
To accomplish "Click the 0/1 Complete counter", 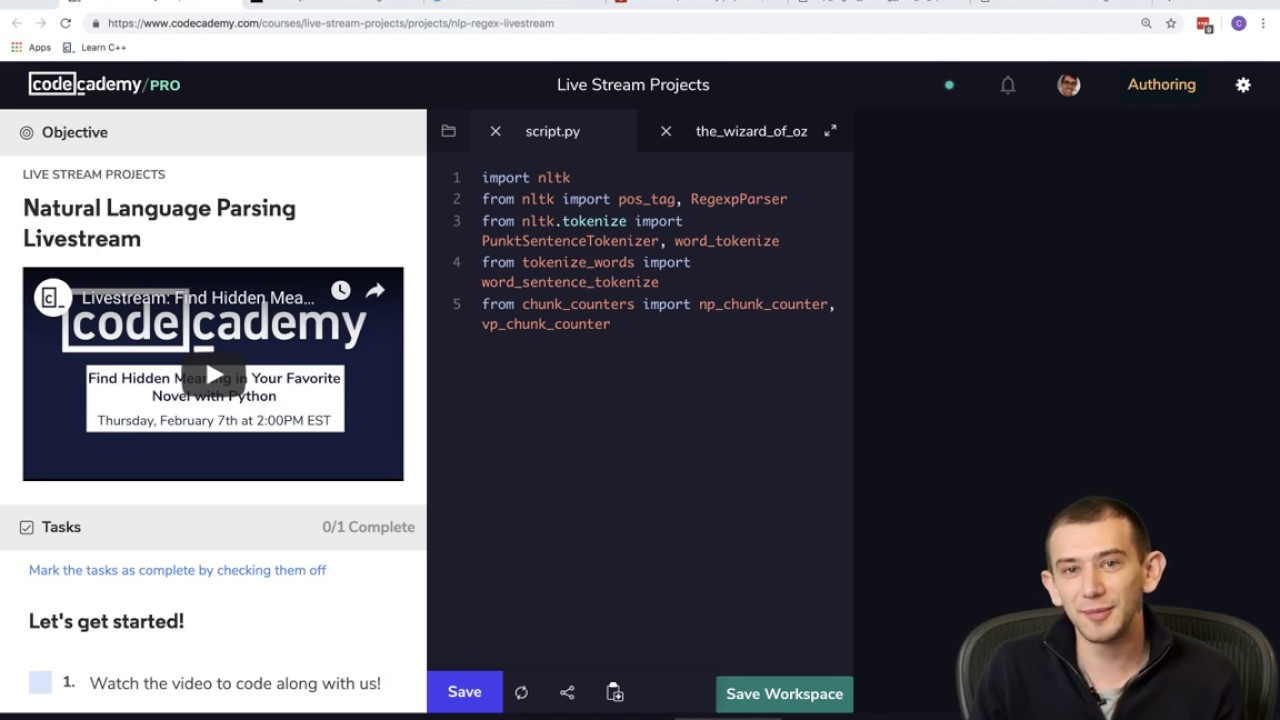I will (x=368, y=527).
